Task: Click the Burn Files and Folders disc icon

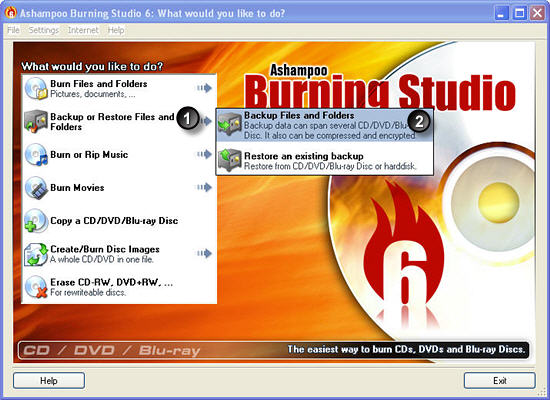Action: coord(36,88)
